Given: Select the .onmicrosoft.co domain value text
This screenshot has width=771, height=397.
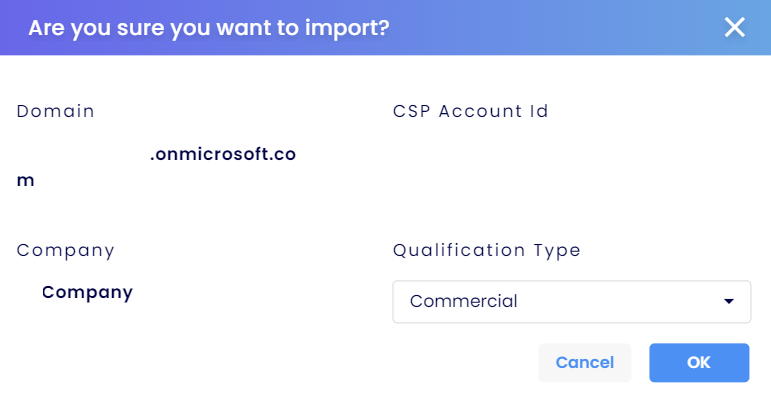Looking at the screenshot, I should 223,154.
